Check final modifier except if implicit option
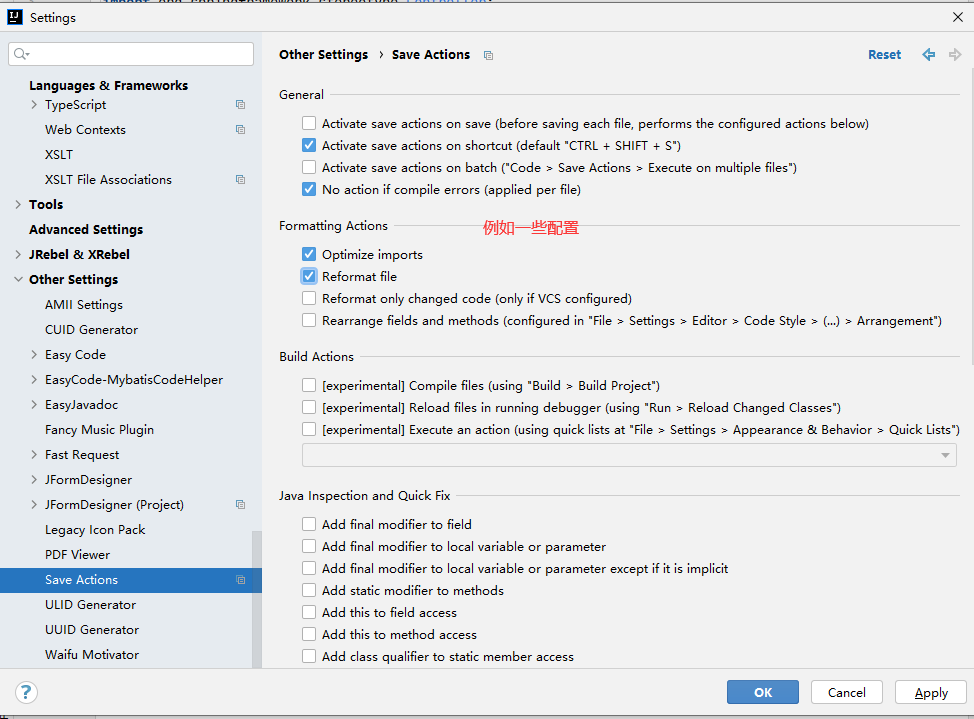The height and width of the screenshot is (719, 974). click(309, 568)
